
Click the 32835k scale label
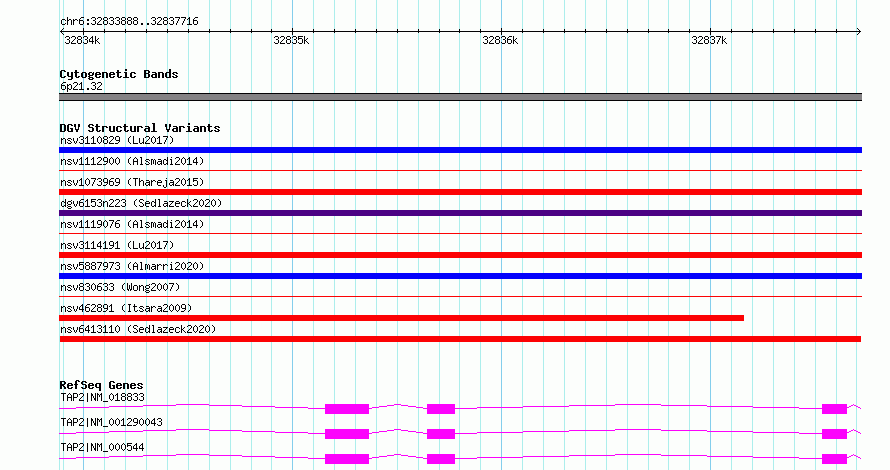(x=291, y=40)
